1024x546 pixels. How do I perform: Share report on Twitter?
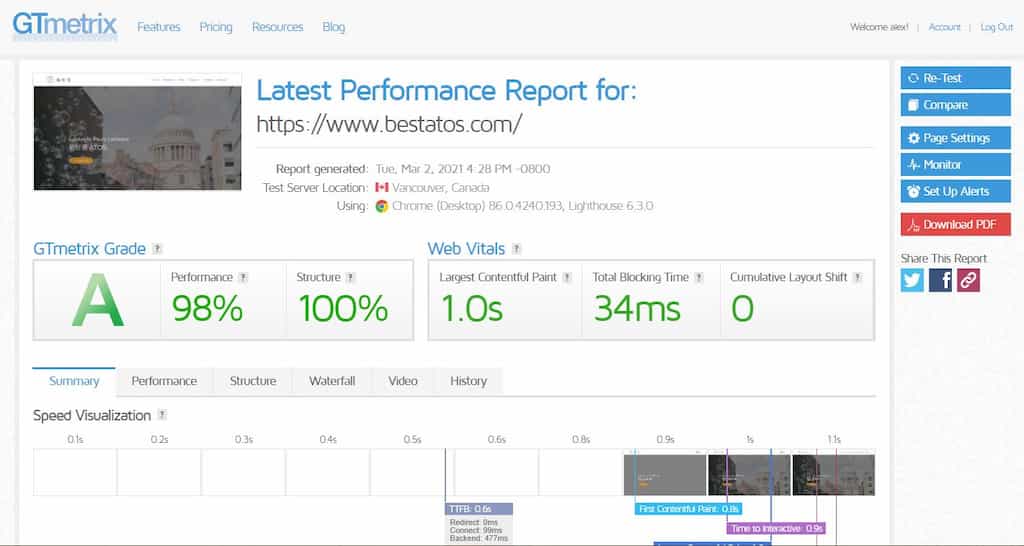coord(912,280)
